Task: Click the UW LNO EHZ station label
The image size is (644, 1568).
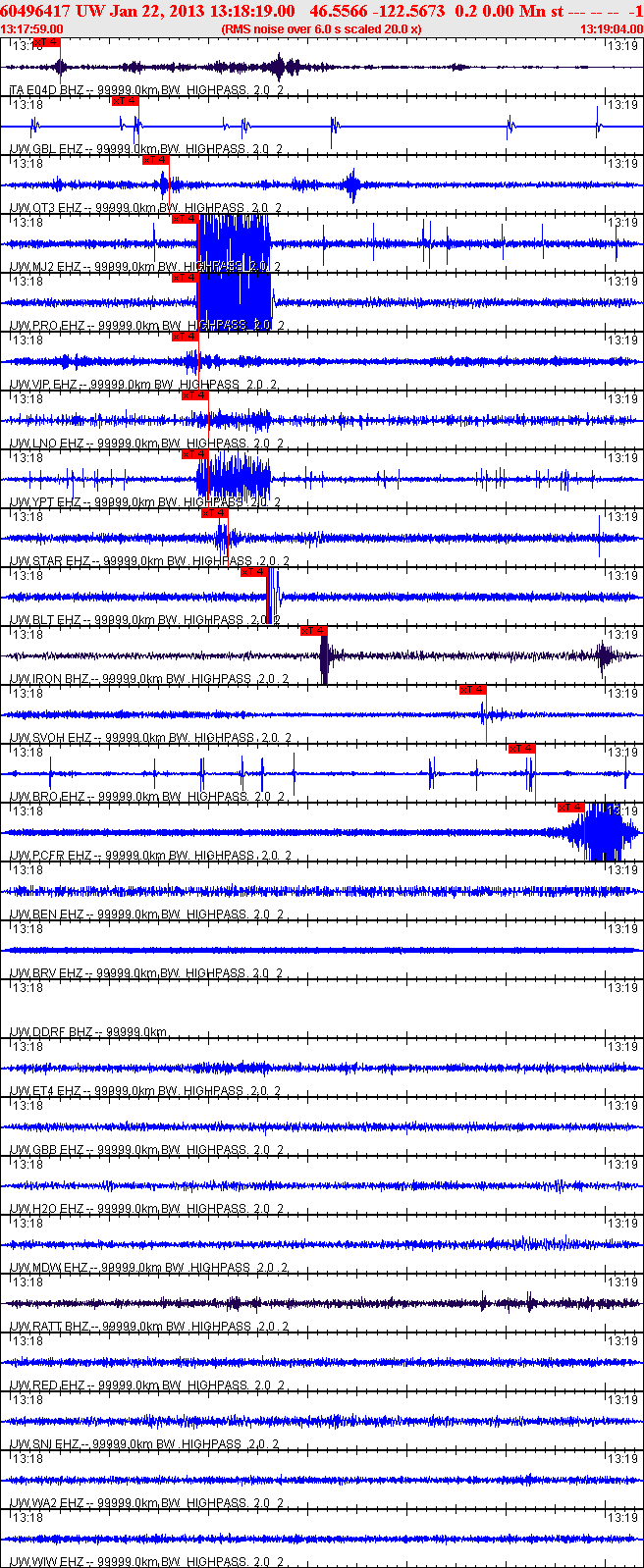Action: [146, 444]
